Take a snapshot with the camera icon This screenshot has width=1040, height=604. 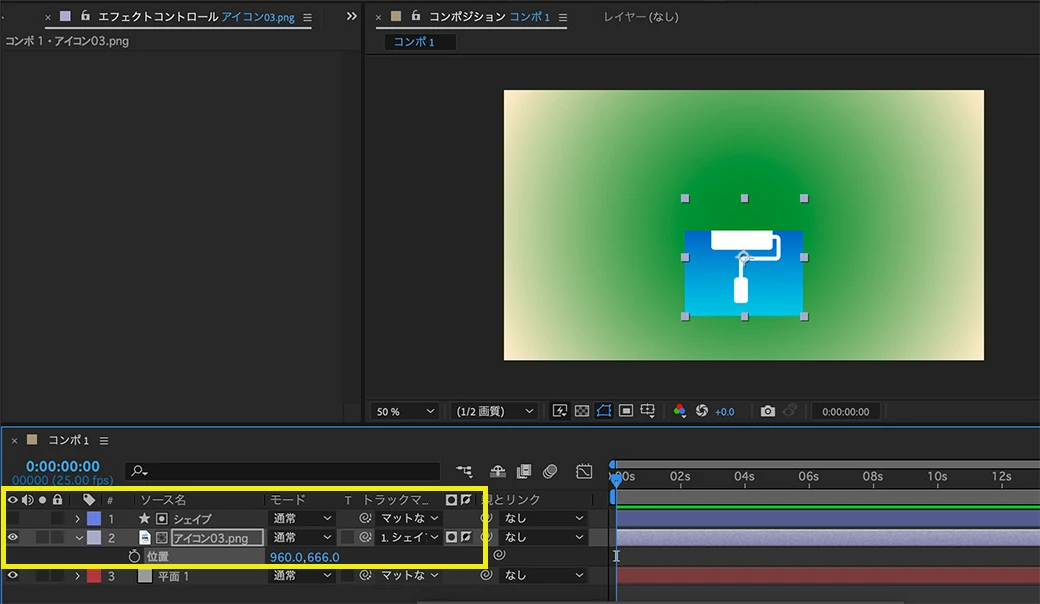click(767, 411)
